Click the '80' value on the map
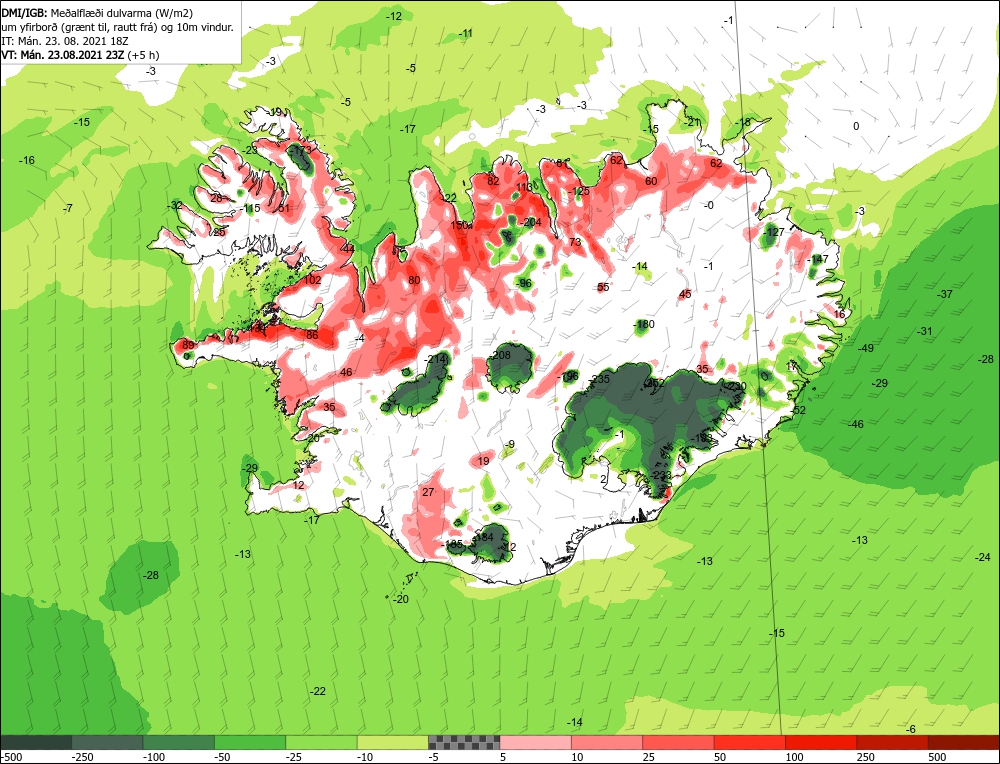The image size is (1000, 764). pos(414,280)
